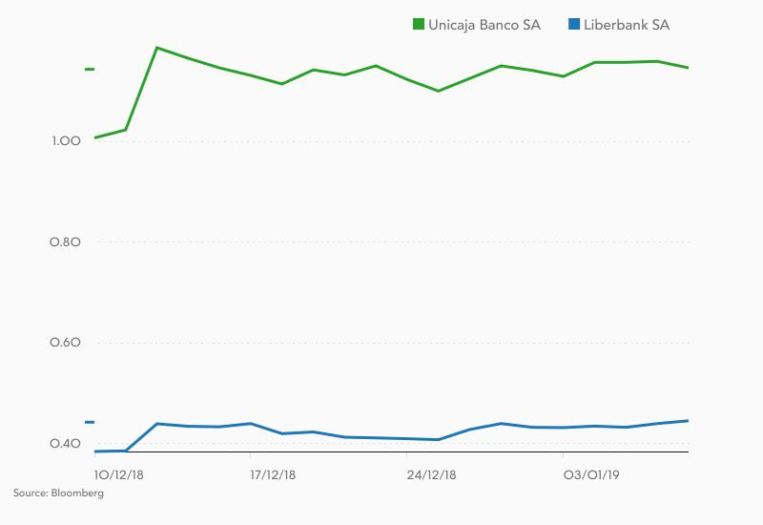Select the 17/12/18 date label
Image resolution: width=763 pixels, height=525 pixels.
click(273, 472)
